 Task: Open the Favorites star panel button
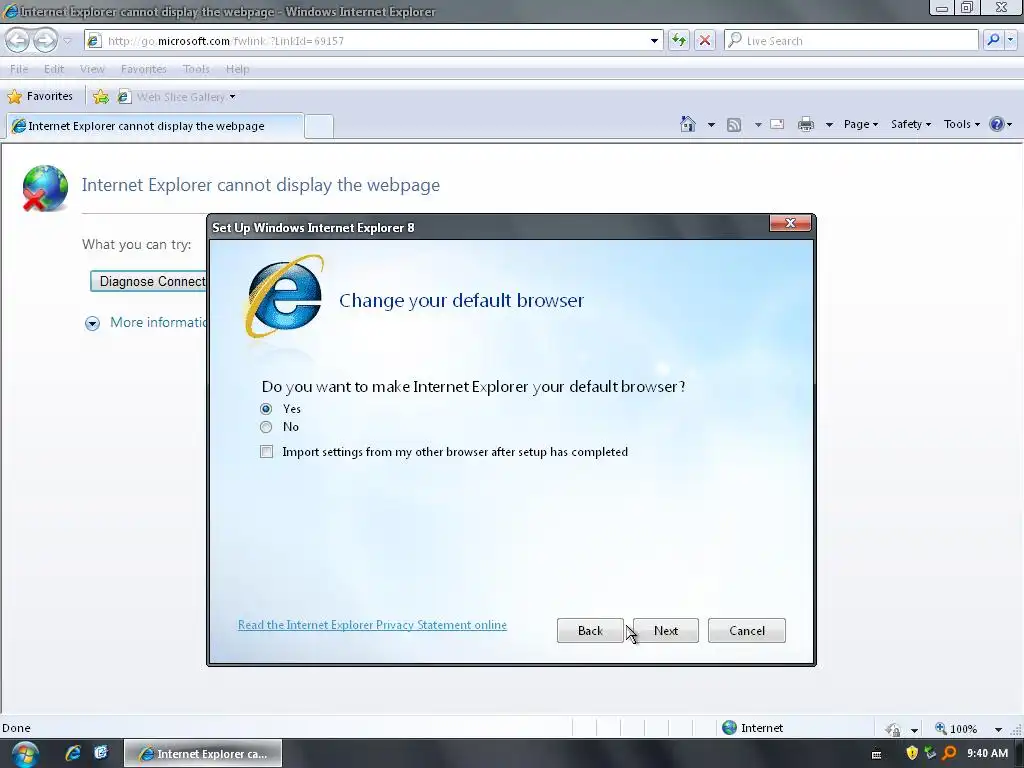click(40, 97)
